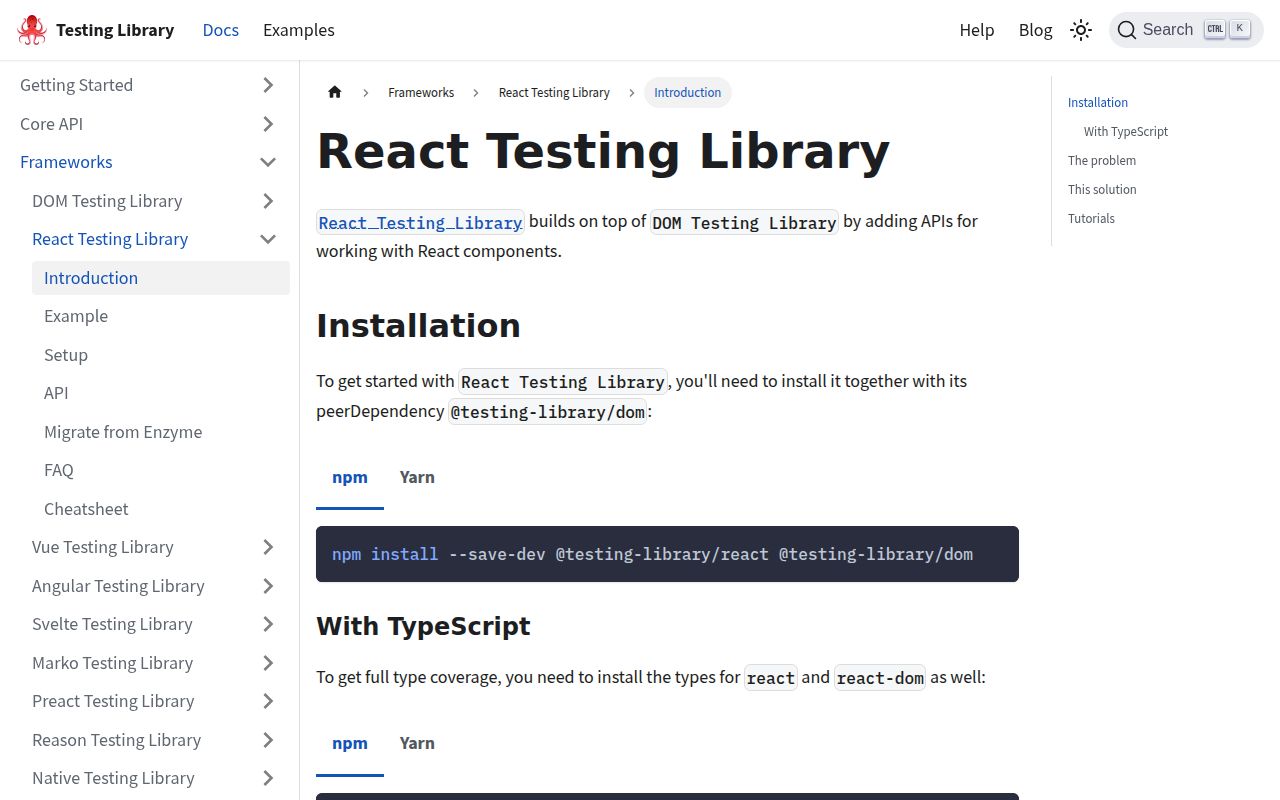Click the With TypeScript subheading

click(x=423, y=626)
